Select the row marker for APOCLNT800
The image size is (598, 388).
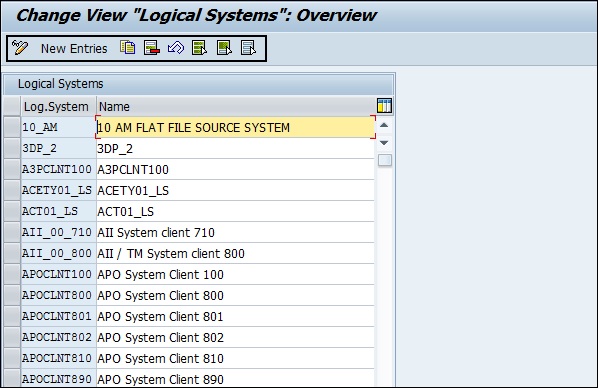[12, 295]
